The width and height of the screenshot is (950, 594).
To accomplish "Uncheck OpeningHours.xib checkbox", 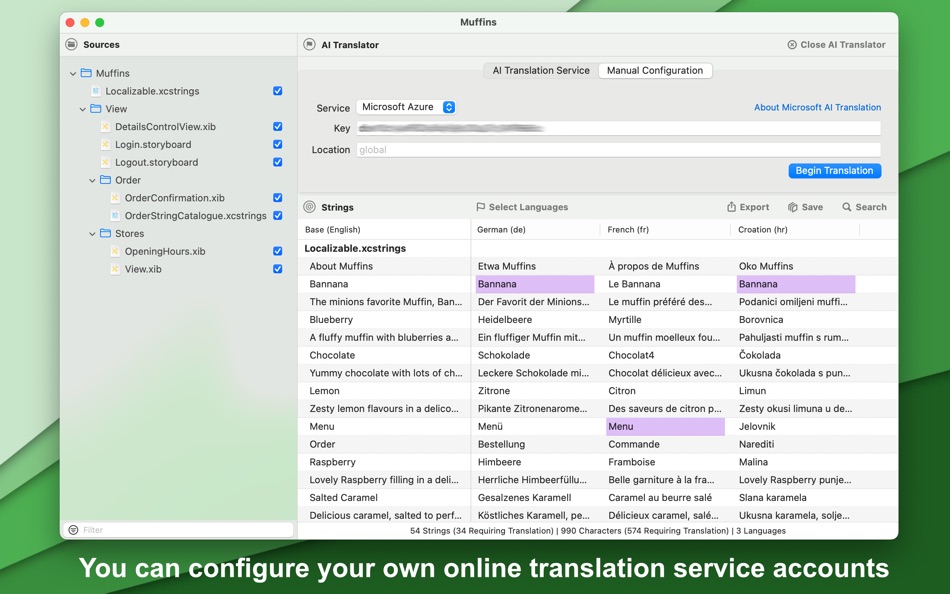I will tap(277, 251).
